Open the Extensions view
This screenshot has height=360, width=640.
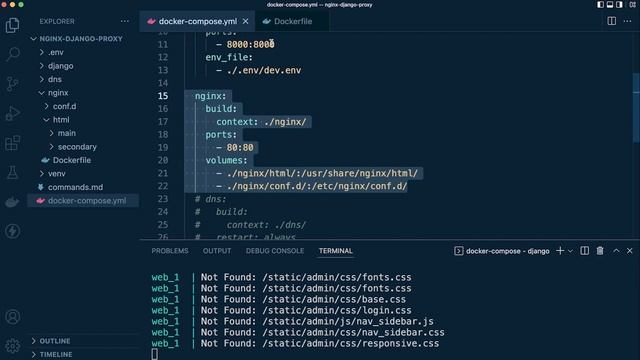pos(13,143)
